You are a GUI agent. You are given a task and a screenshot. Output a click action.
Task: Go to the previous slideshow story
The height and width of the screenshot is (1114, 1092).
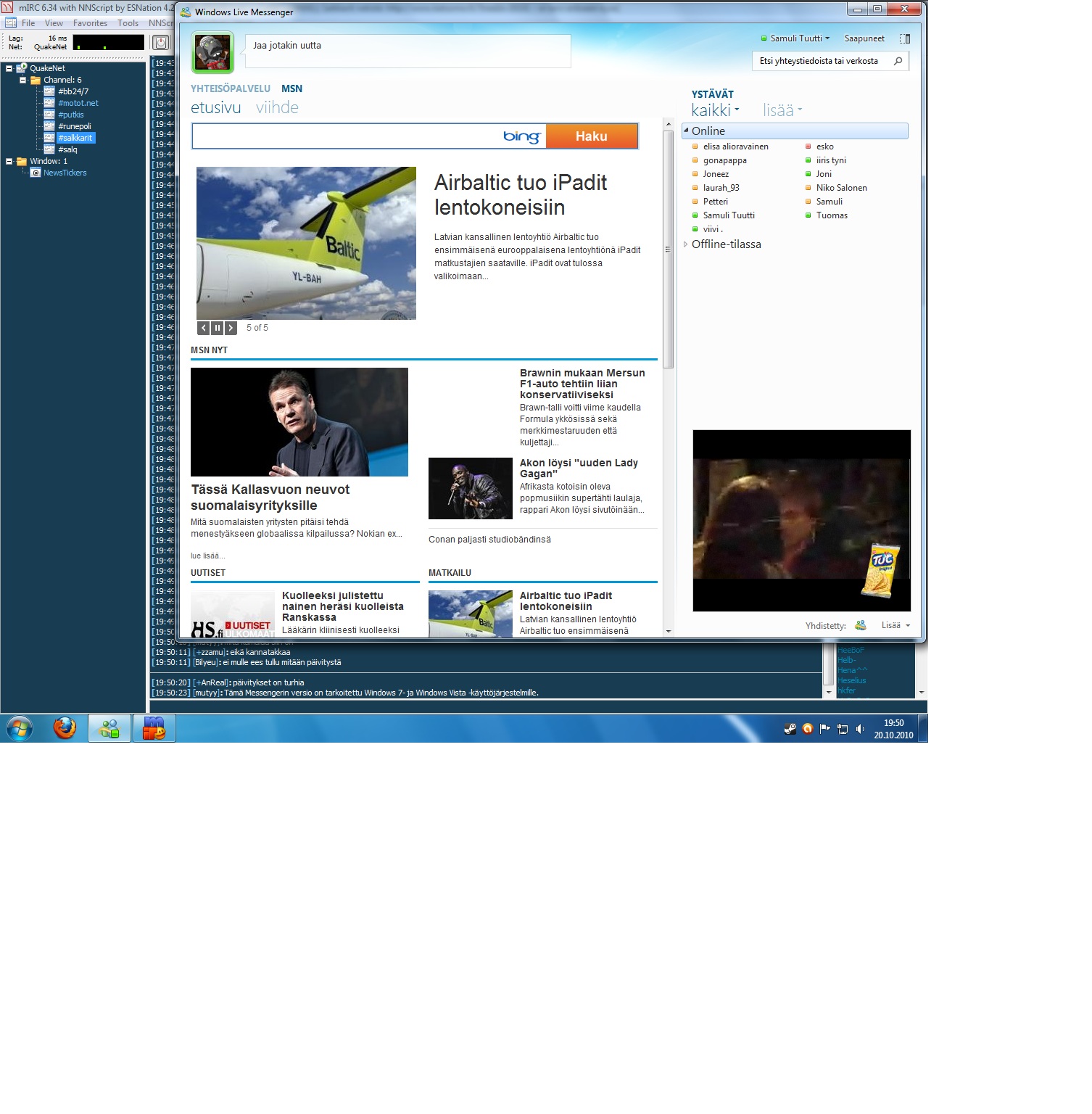[204, 328]
